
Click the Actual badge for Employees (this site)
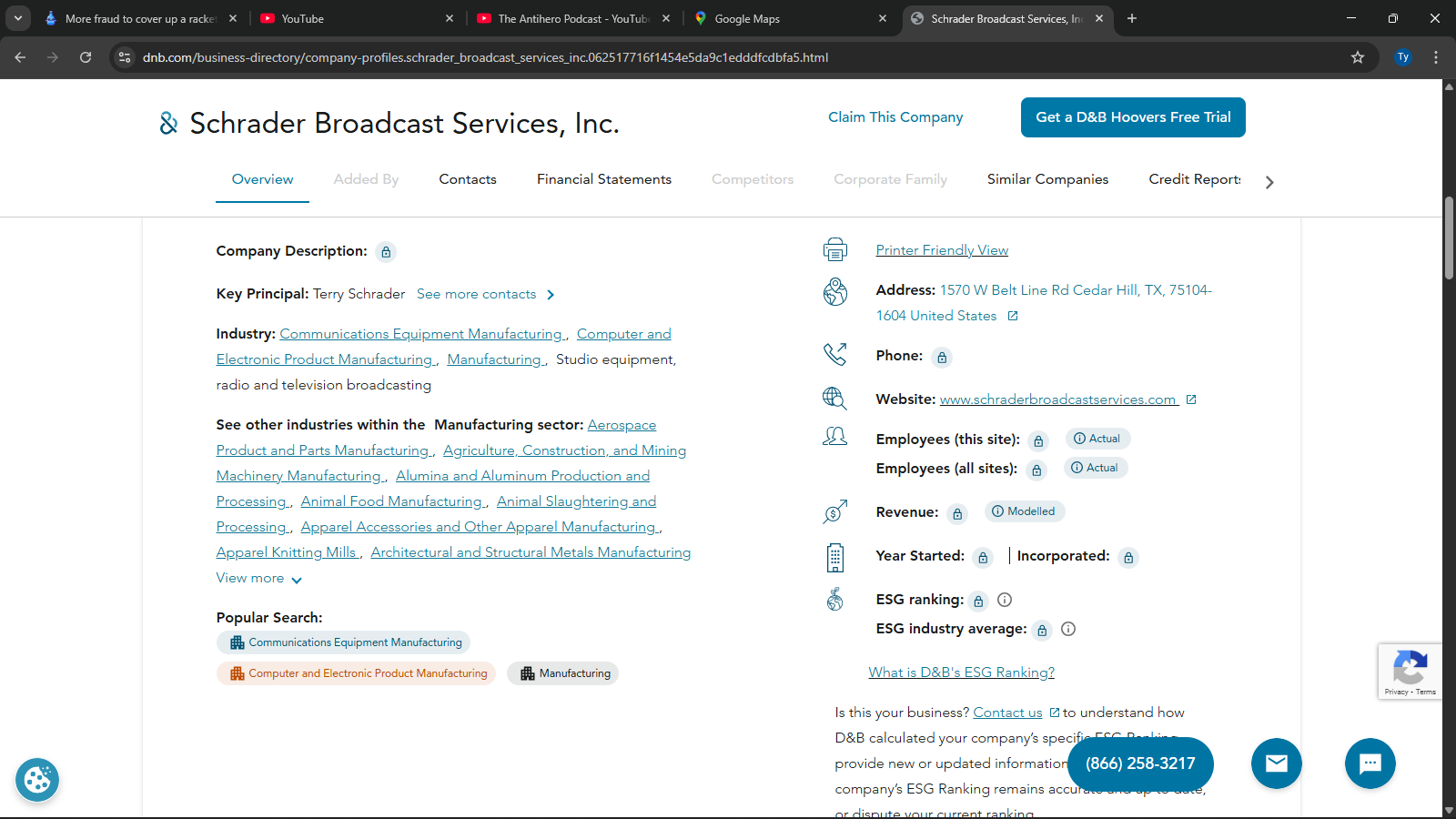(x=1097, y=439)
